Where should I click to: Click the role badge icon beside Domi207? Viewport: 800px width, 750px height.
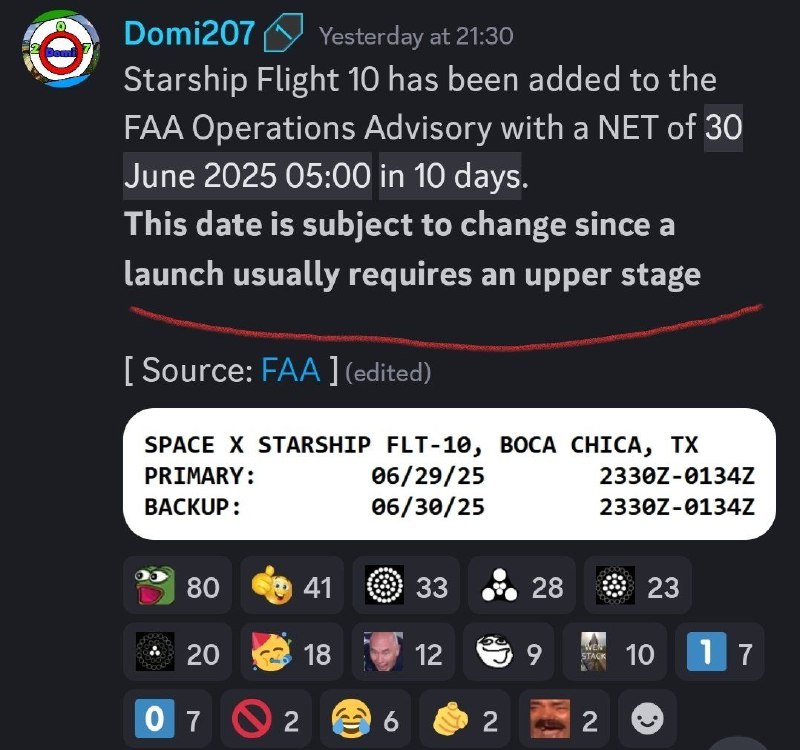click(283, 33)
